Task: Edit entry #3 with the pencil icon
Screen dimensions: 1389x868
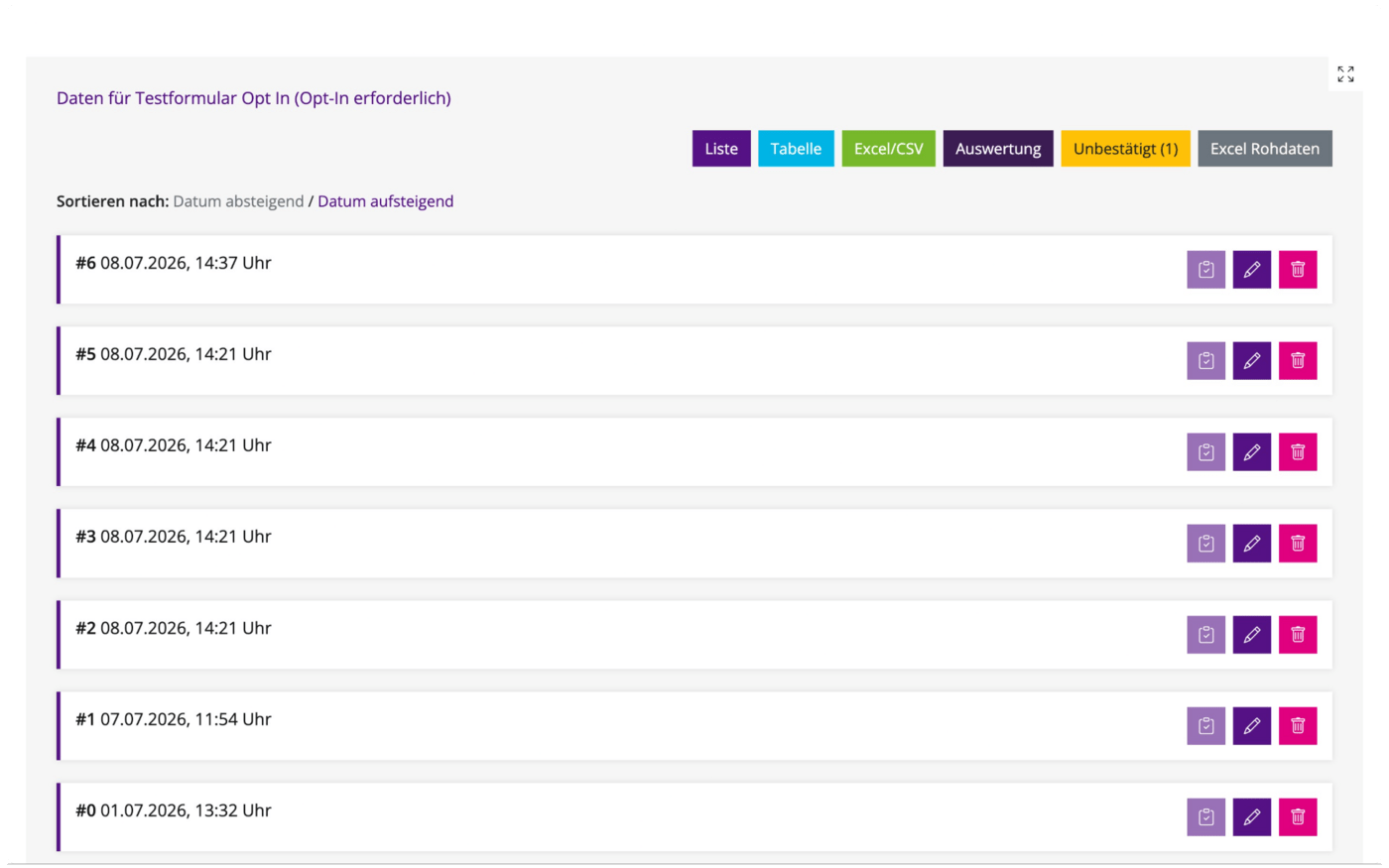Action: tap(1251, 544)
